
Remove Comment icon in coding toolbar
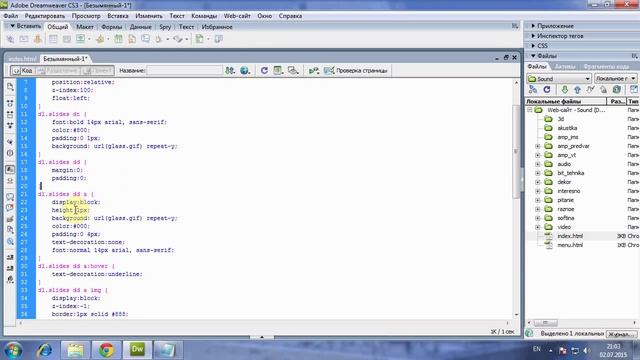(x=10, y=208)
